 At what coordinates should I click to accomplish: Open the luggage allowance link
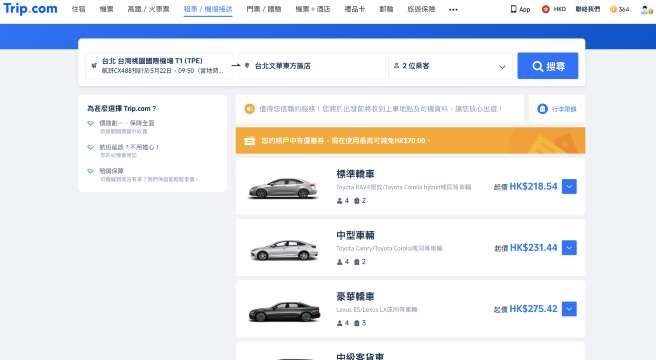(x=557, y=109)
